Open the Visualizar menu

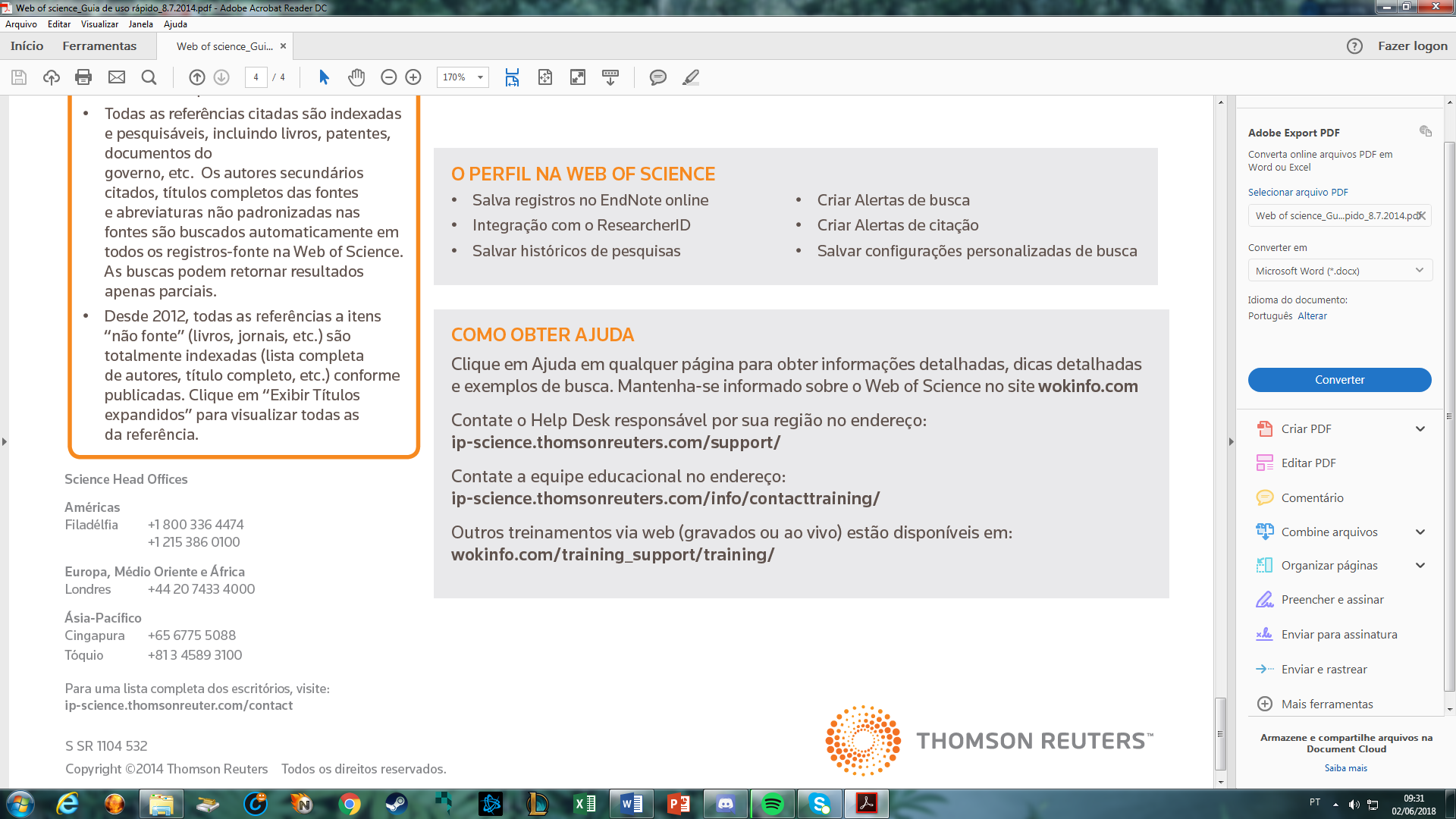coord(99,24)
